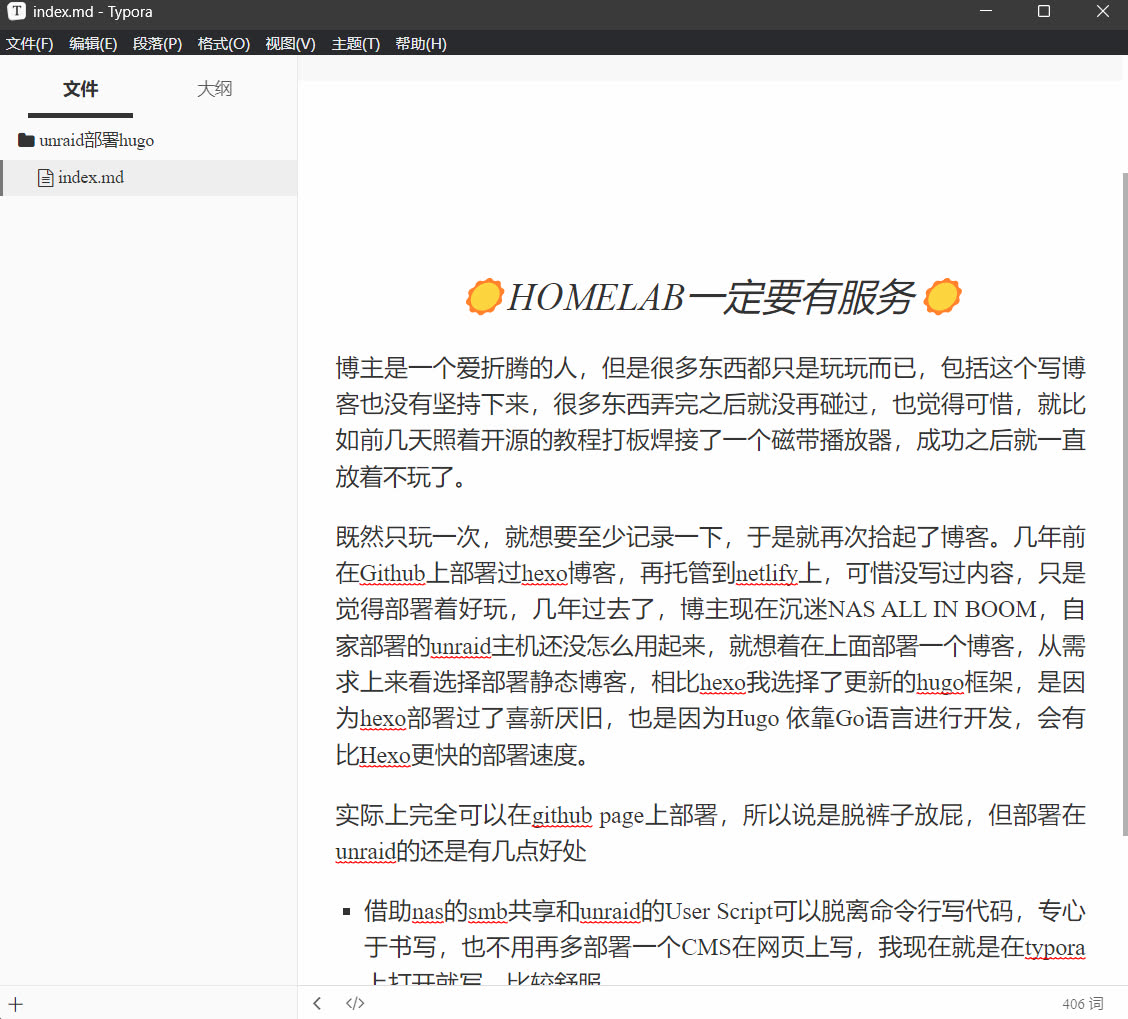This screenshot has width=1128, height=1019.
Task: Expand the 格式(O) menu
Action: click(x=223, y=44)
